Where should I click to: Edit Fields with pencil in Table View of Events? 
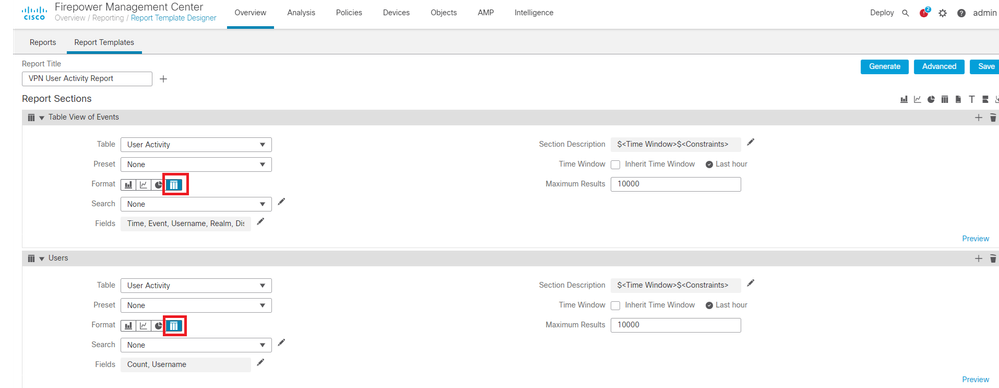(260, 222)
